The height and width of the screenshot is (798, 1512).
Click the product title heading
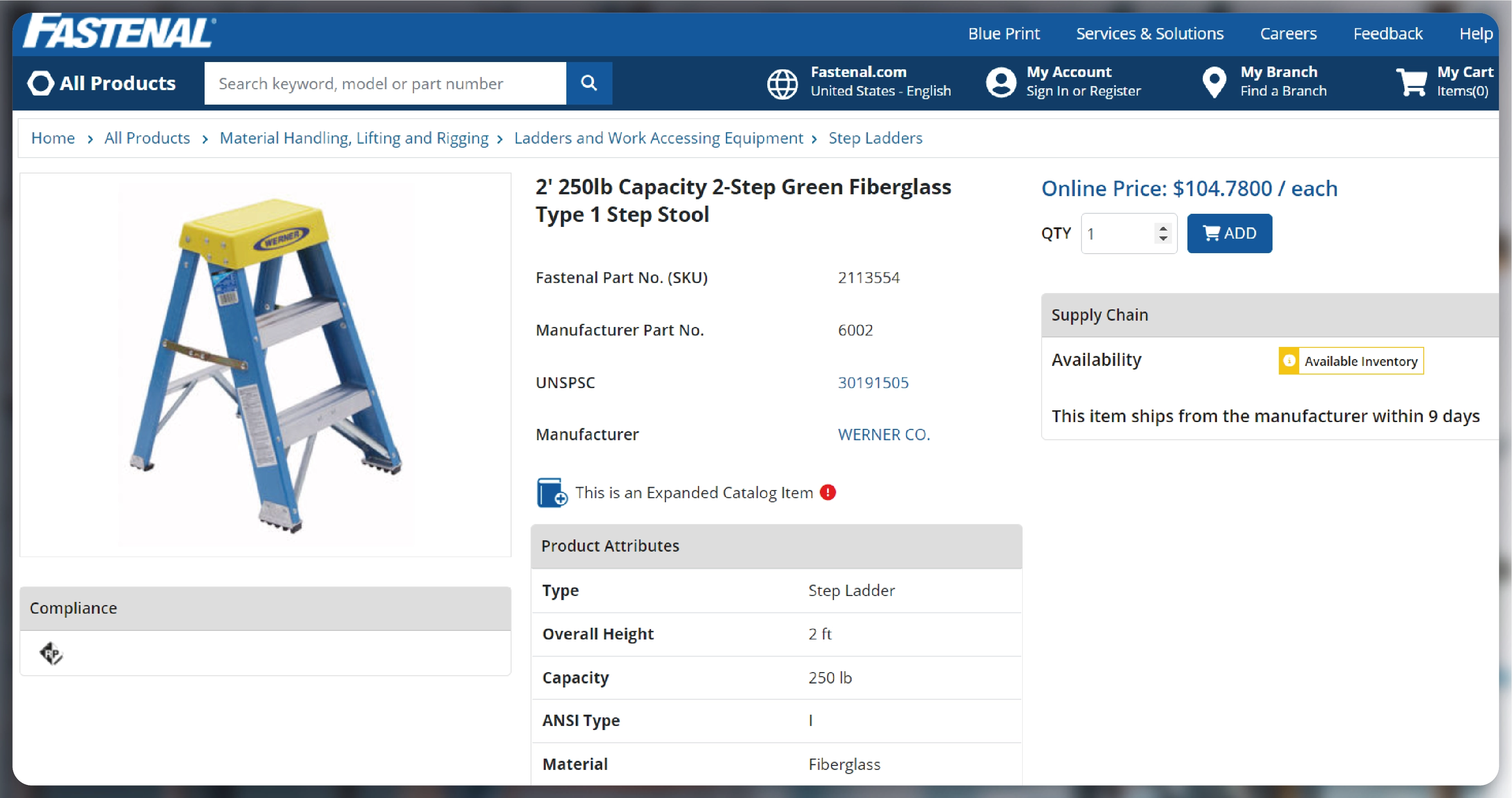coord(743,200)
